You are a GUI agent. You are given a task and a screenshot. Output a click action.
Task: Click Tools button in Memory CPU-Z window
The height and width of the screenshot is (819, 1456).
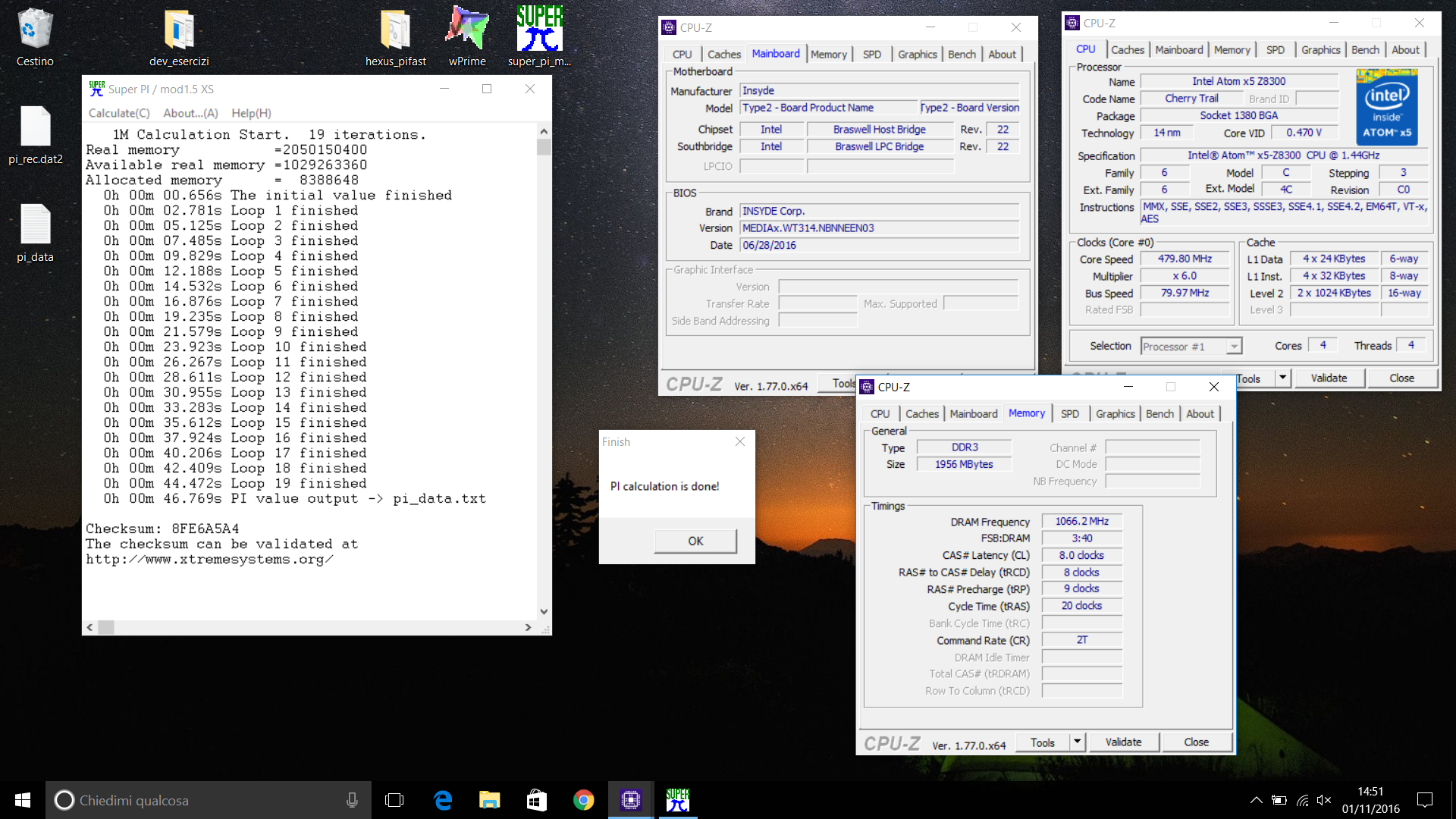click(1042, 742)
